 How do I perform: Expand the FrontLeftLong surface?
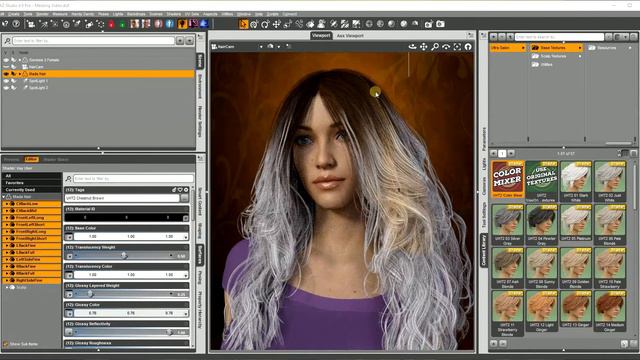click(7, 218)
